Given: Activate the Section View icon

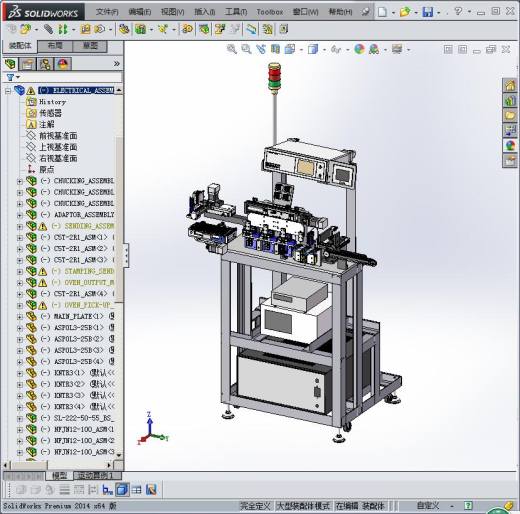Looking at the screenshot, I should pos(275,49).
